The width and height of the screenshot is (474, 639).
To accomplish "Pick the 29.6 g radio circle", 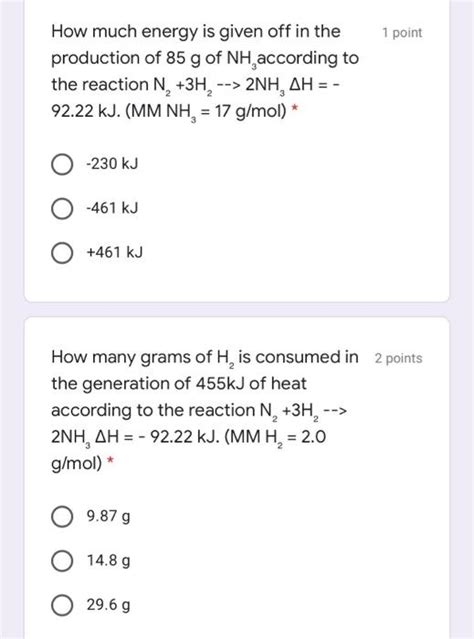I will (62, 605).
